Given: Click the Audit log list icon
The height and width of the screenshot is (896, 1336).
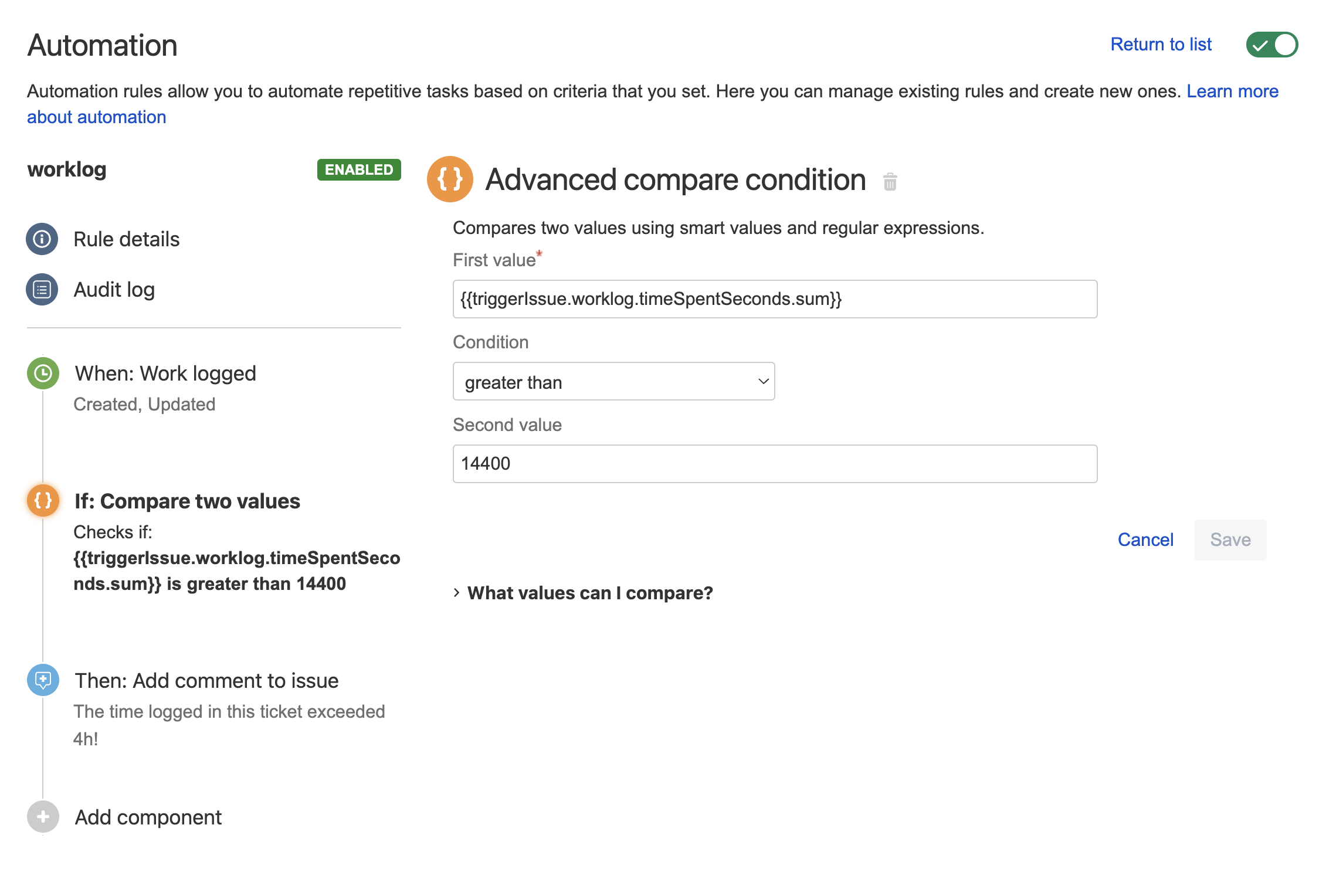Looking at the screenshot, I should point(42,290).
